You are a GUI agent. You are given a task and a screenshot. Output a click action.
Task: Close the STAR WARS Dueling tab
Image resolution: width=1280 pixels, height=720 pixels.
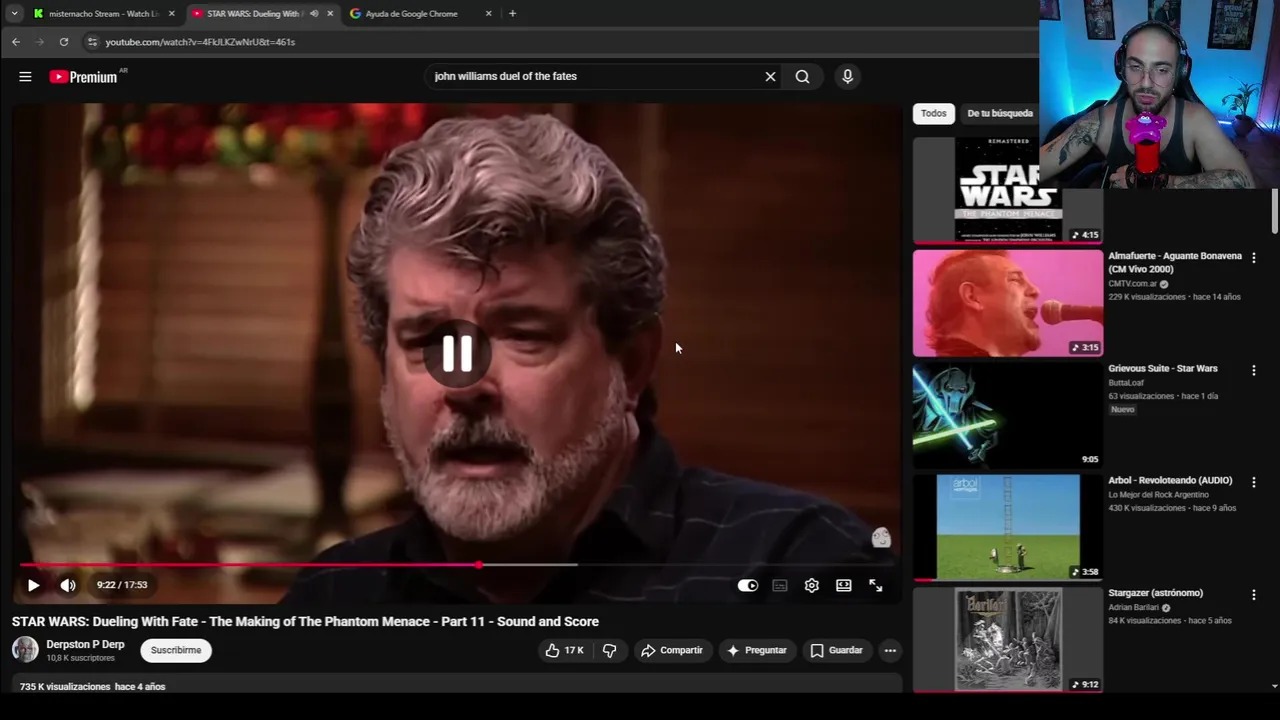330,14
